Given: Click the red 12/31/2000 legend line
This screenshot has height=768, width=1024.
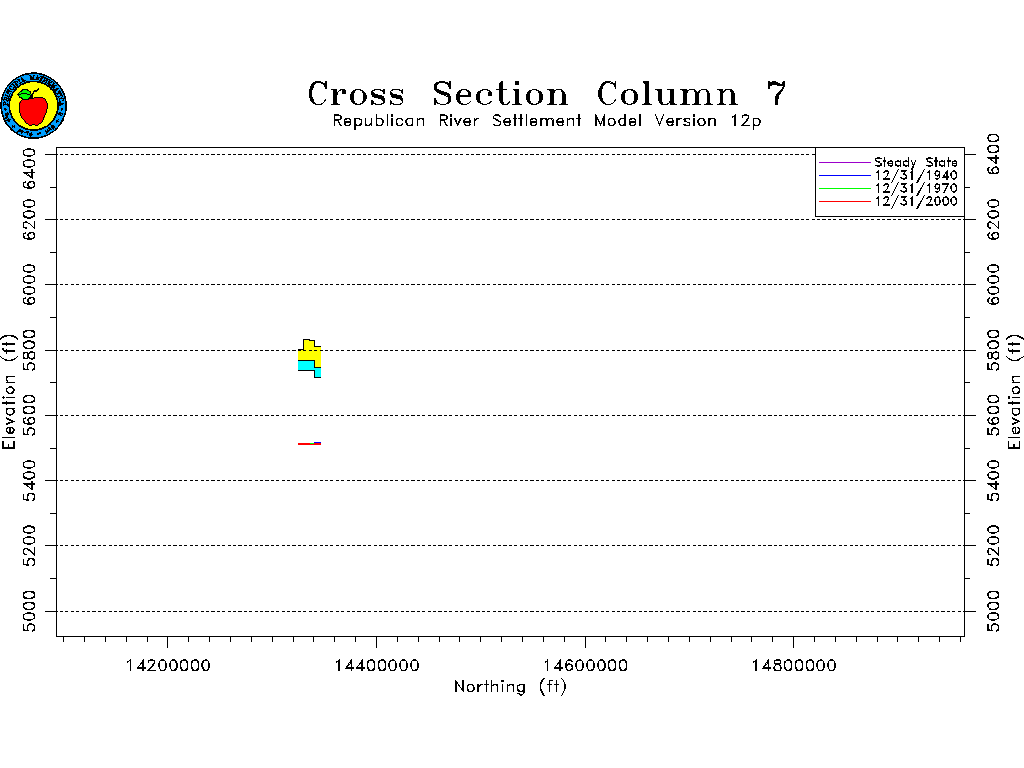Looking at the screenshot, I should [844, 201].
